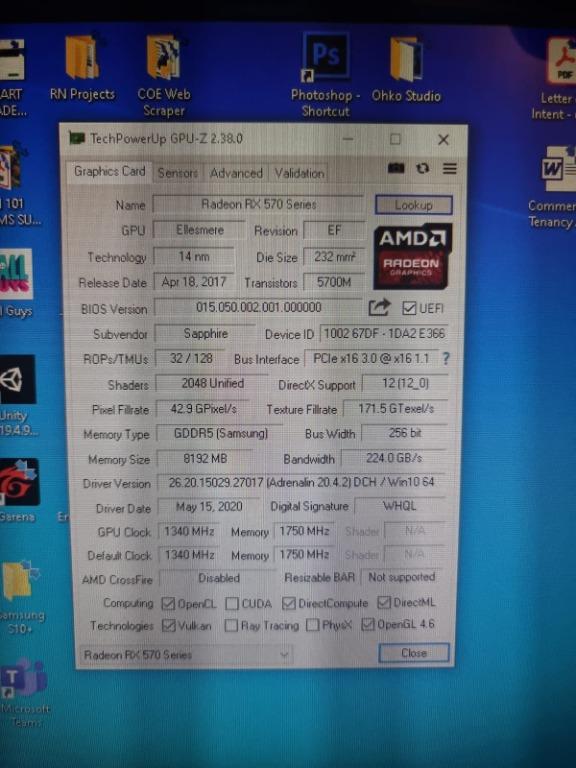Viewport: 576px width, 768px height.
Task: Click the GPU-Z screenshot camera icon
Action: [396, 168]
